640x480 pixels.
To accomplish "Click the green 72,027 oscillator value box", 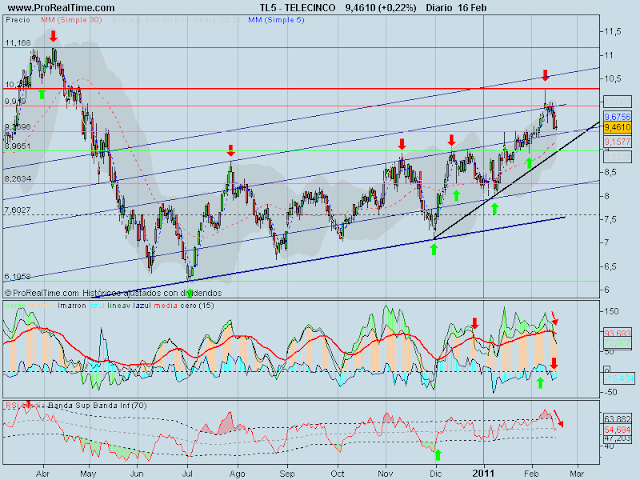I will 618,342.
